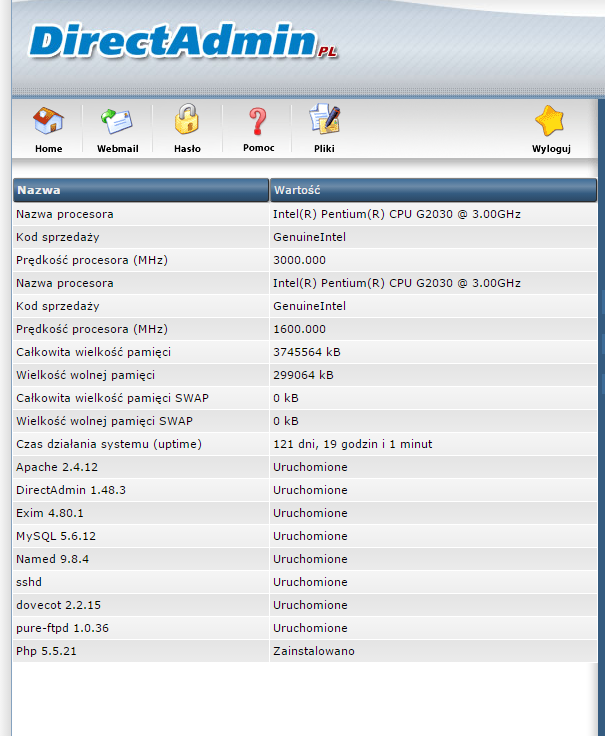Click the Home text label

click(x=48, y=149)
